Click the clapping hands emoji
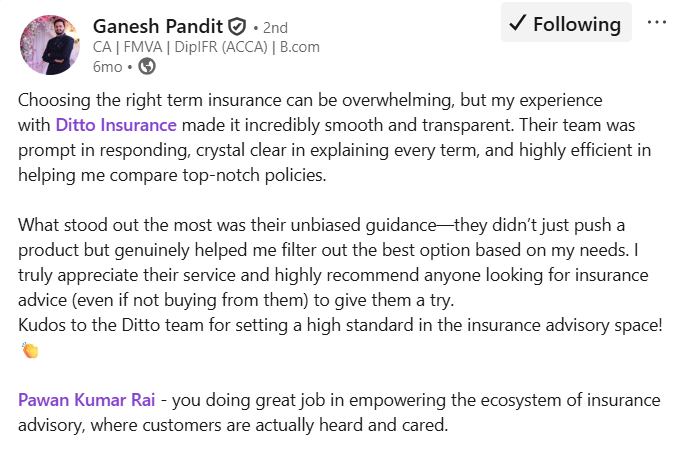Image resolution: width=689 pixels, height=460 pixels. (x=29, y=351)
